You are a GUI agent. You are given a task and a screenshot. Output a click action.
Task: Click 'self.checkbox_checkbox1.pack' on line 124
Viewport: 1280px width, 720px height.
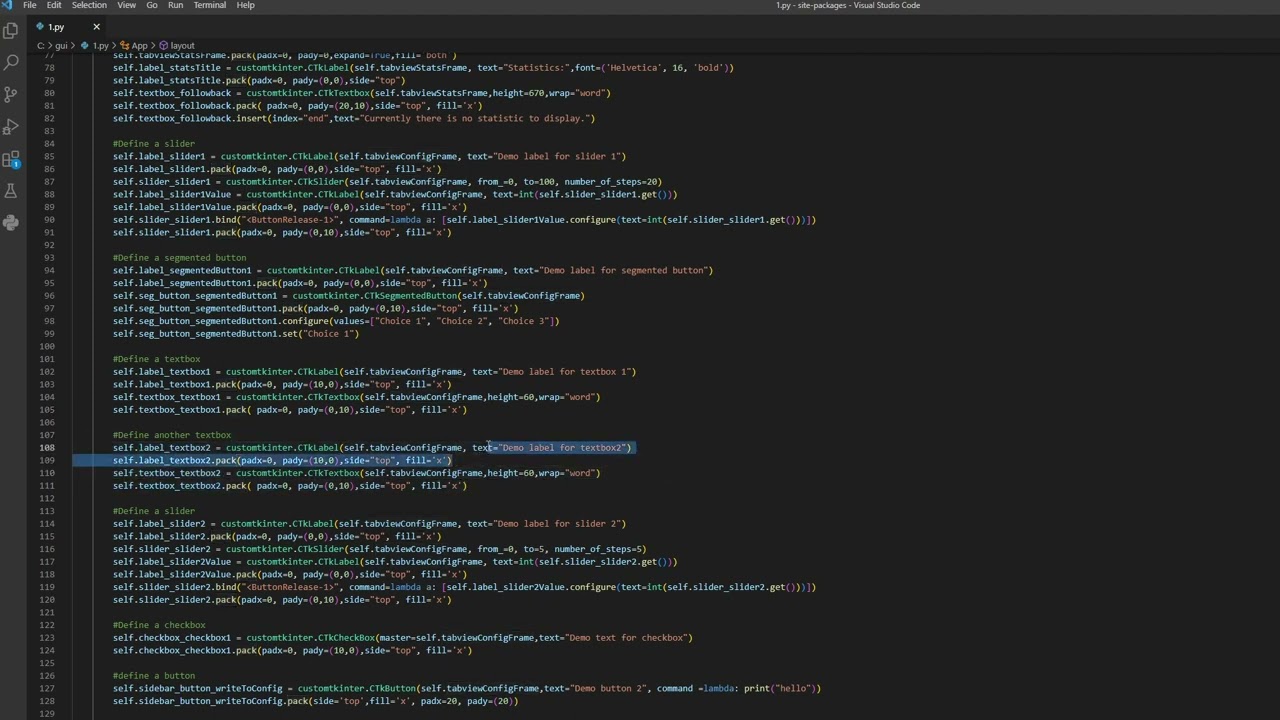[185, 650]
